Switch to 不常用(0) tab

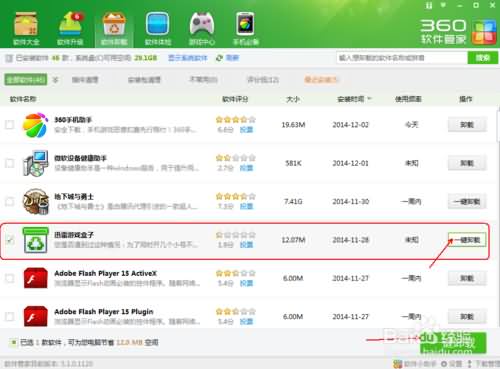click(203, 80)
